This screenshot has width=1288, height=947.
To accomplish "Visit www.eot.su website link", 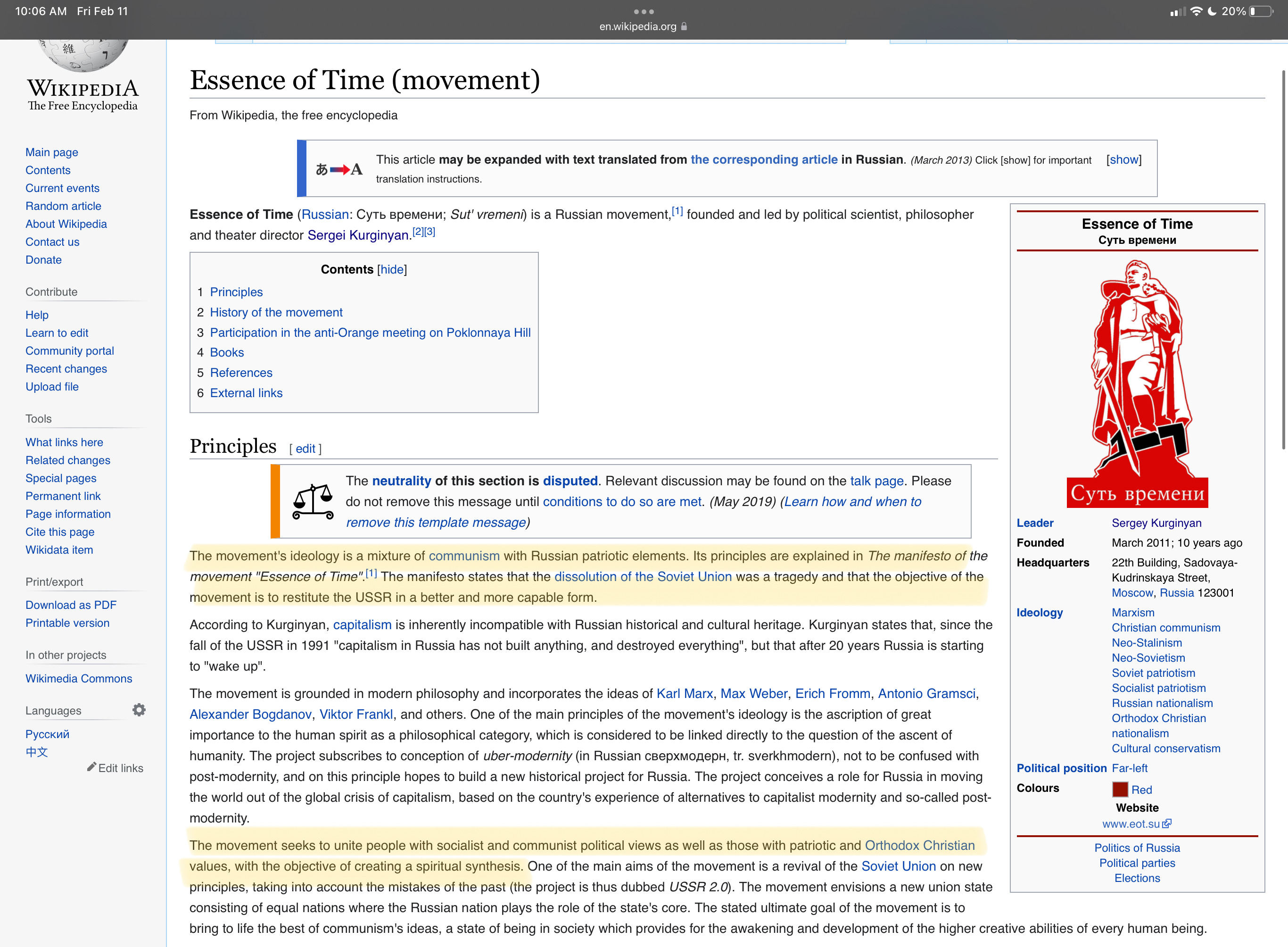I will 1131,824.
